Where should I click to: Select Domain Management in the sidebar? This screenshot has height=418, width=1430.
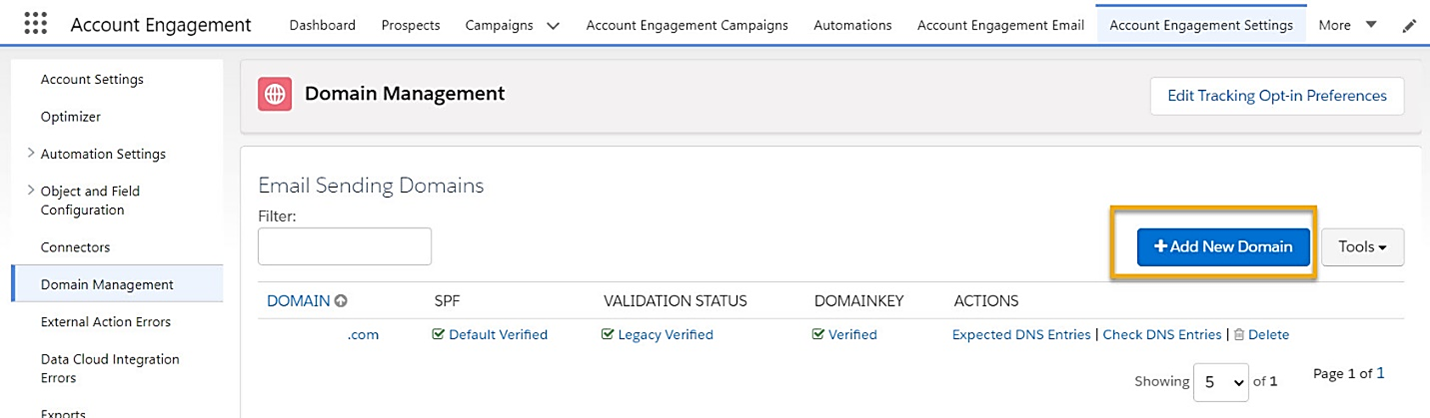point(117,284)
